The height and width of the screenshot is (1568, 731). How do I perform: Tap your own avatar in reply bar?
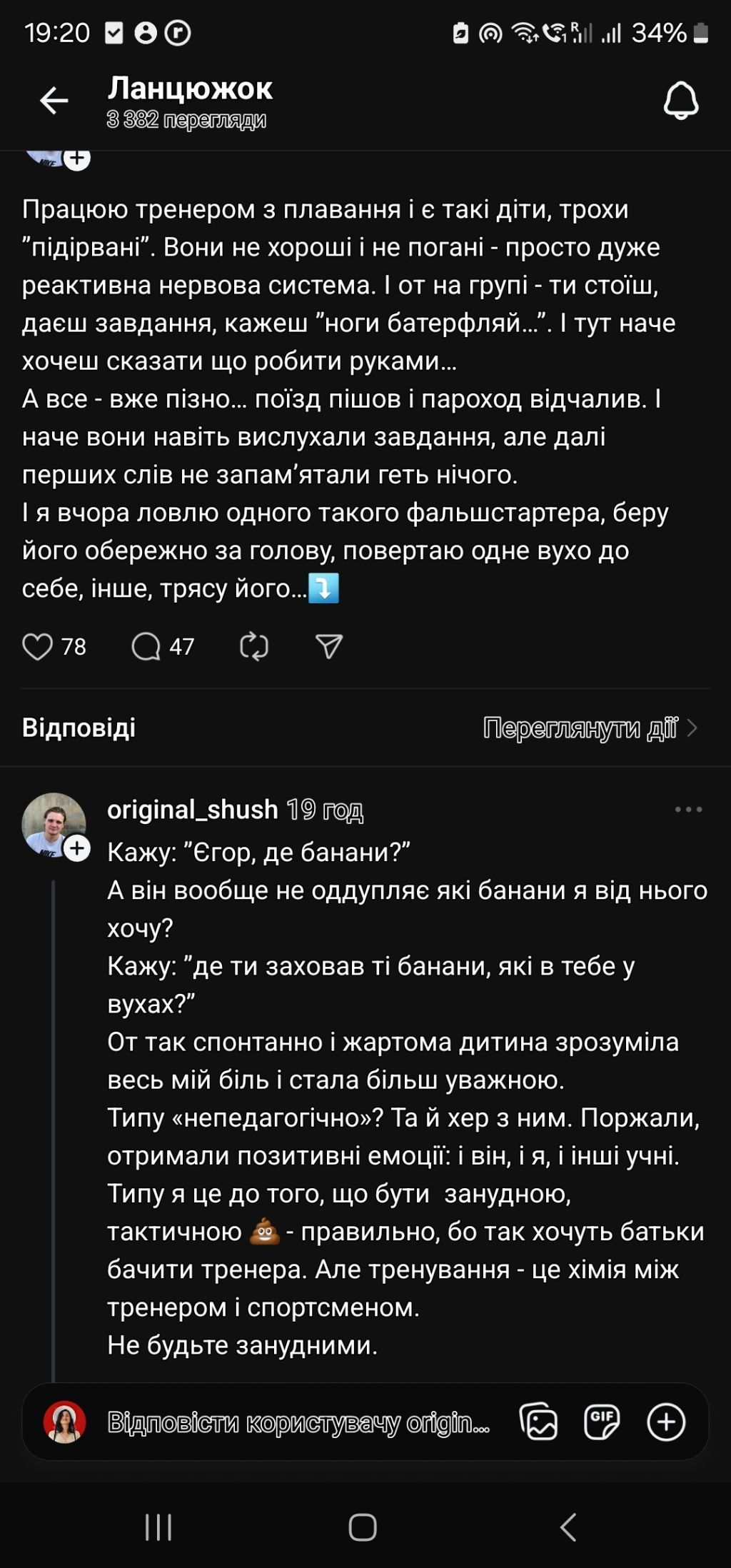(x=65, y=1422)
